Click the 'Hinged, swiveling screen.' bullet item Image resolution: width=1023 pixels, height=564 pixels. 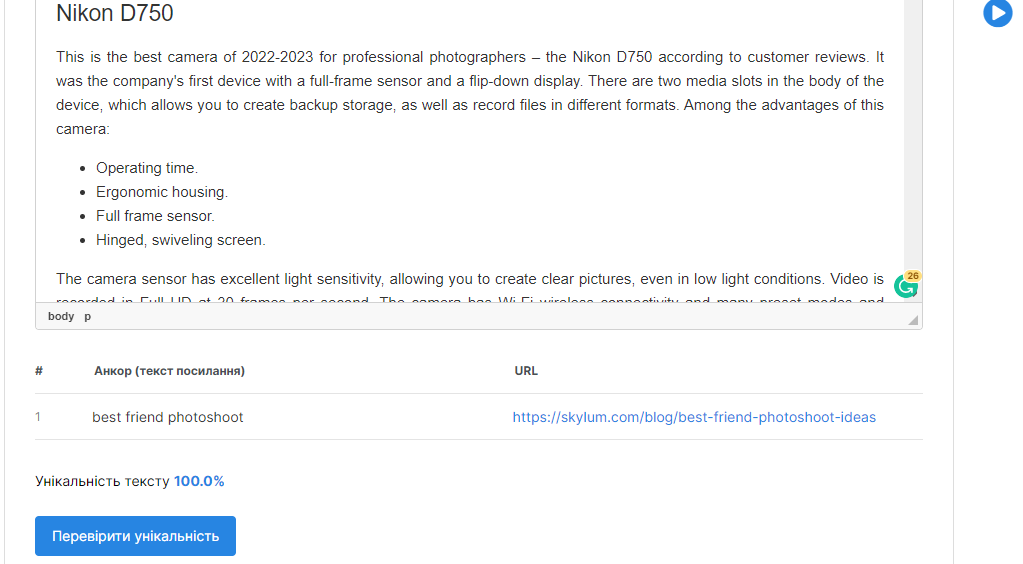(x=181, y=240)
